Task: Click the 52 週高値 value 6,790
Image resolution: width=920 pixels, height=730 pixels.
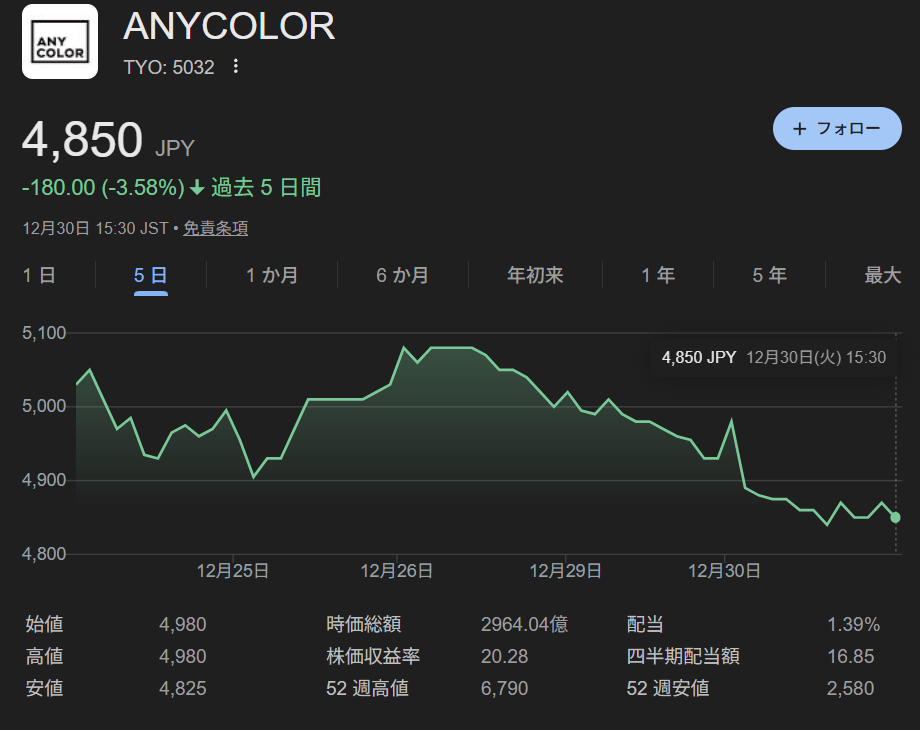Action: pos(504,688)
